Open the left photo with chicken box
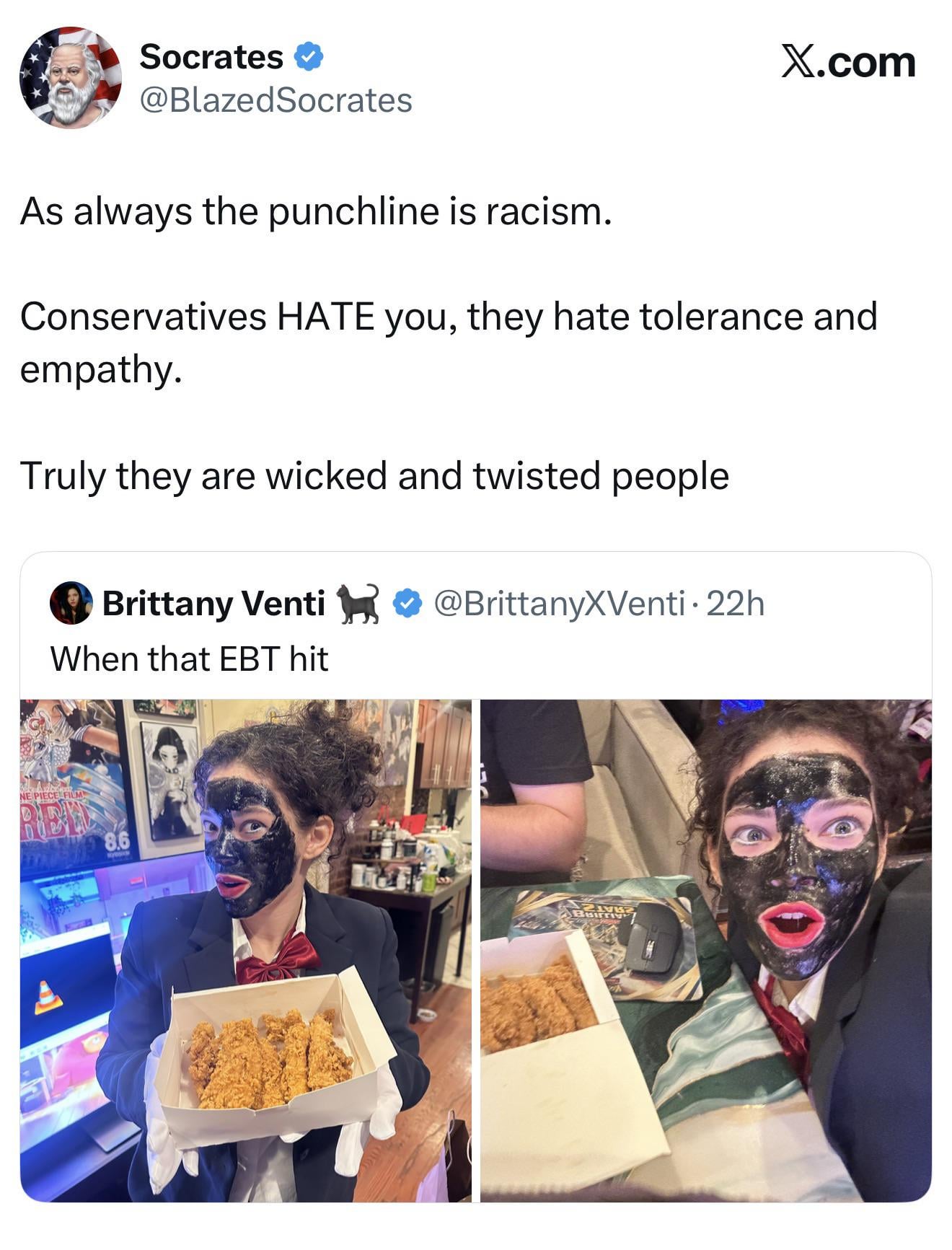 coord(246,951)
